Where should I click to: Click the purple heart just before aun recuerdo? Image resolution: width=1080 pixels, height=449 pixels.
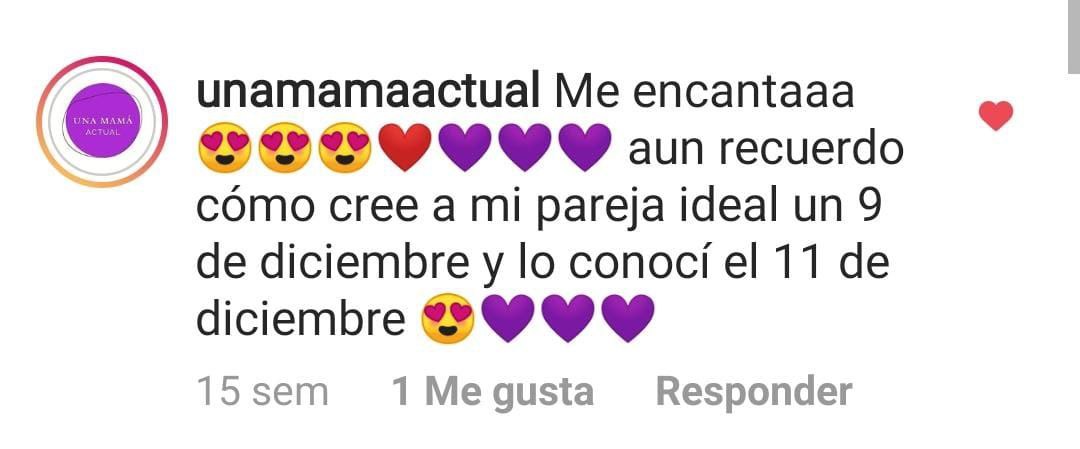click(x=585, y=147)
